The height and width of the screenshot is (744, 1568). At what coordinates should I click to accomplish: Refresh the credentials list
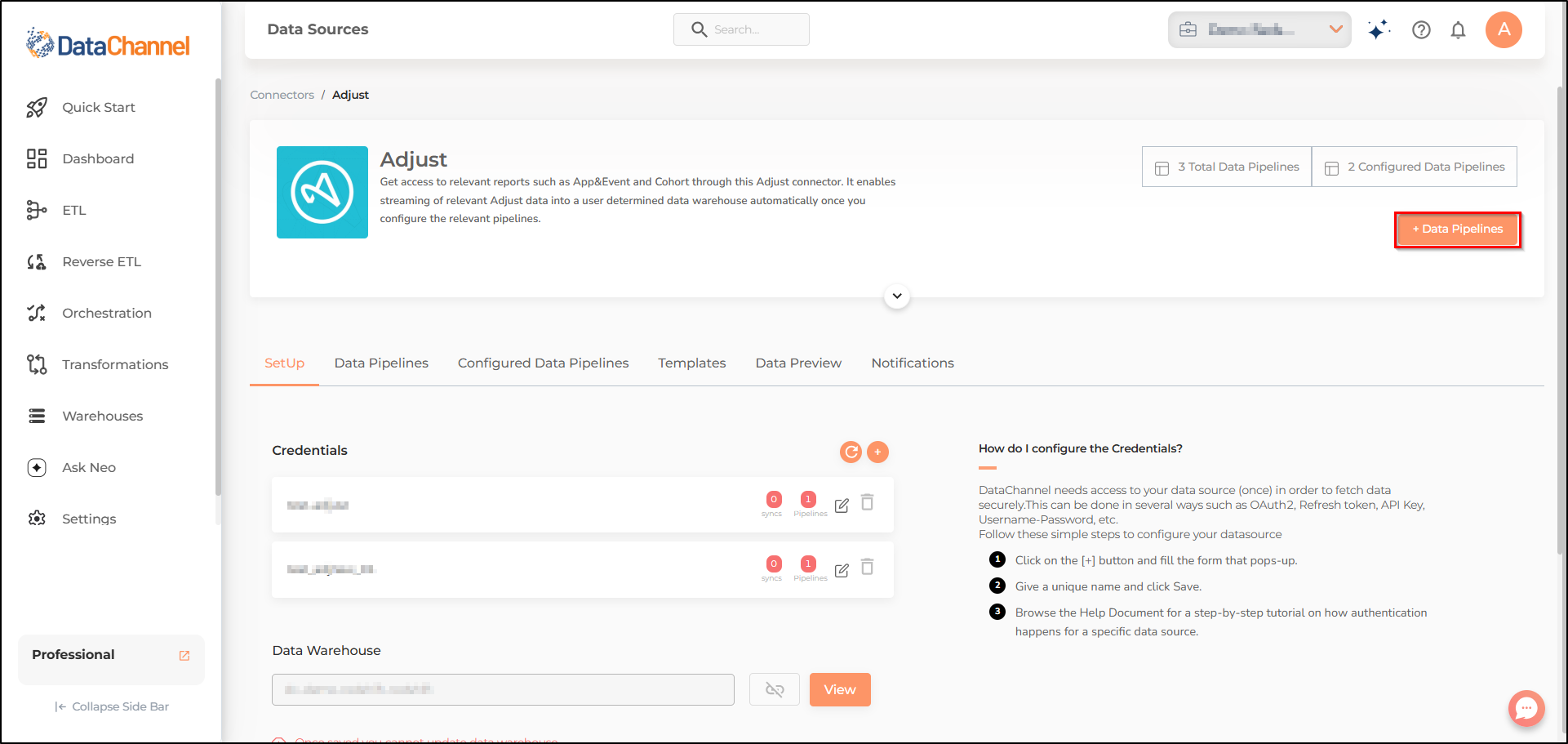tap(851, 452)
